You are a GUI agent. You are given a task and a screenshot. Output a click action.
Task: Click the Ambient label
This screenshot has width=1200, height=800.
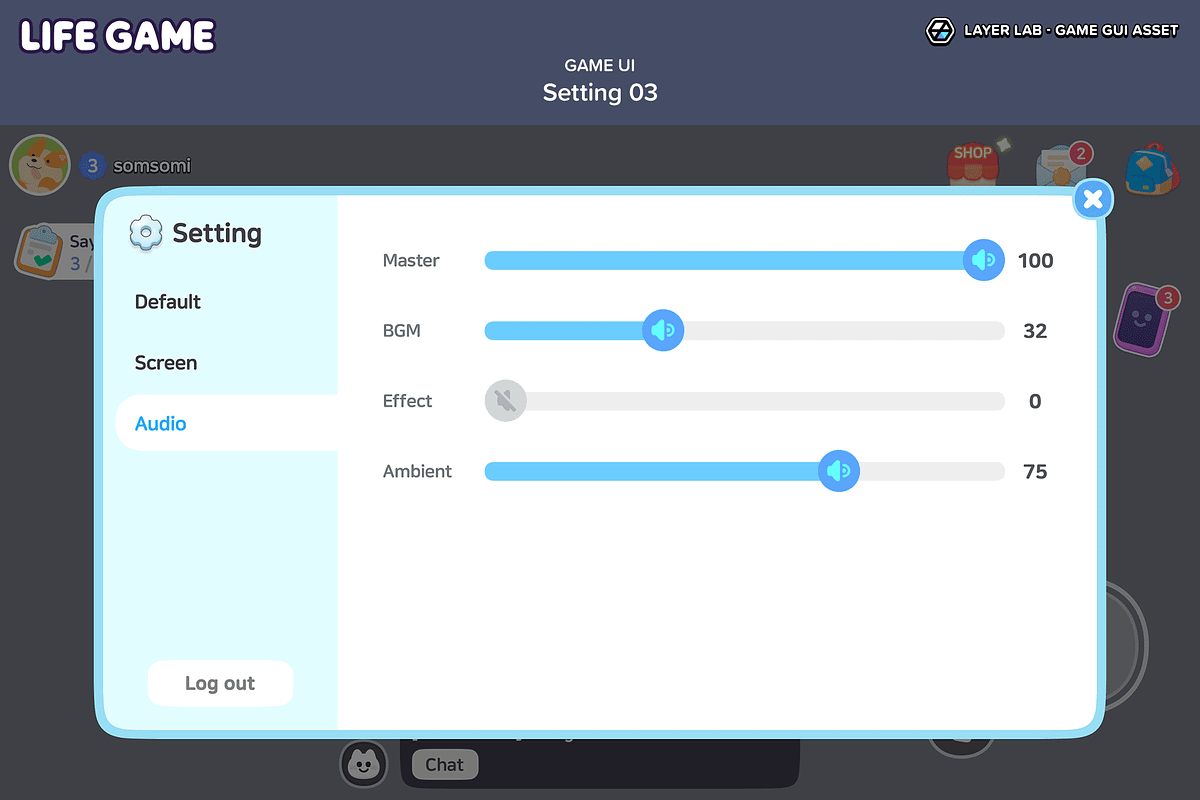(x=418, y=471)
